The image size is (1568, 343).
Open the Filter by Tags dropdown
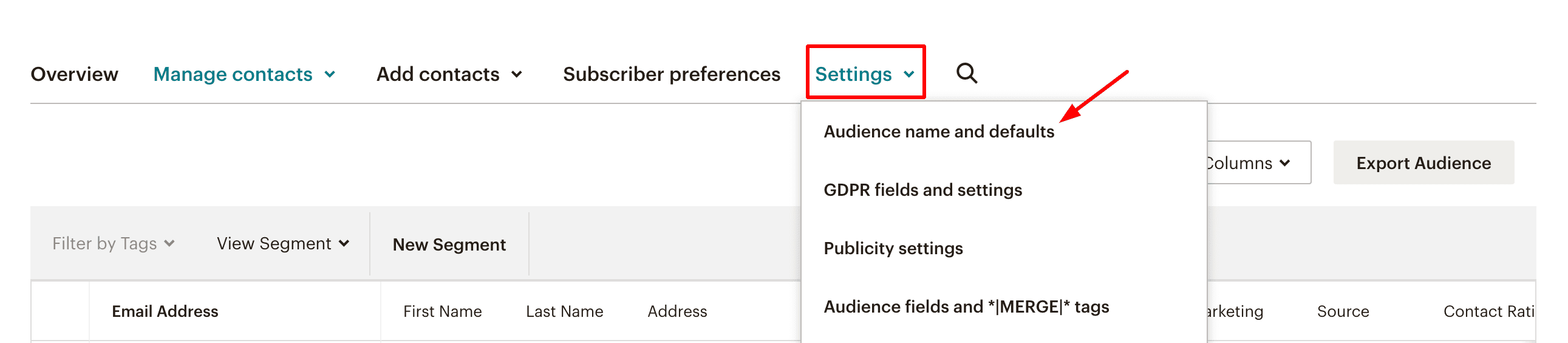tap(114, 244)
